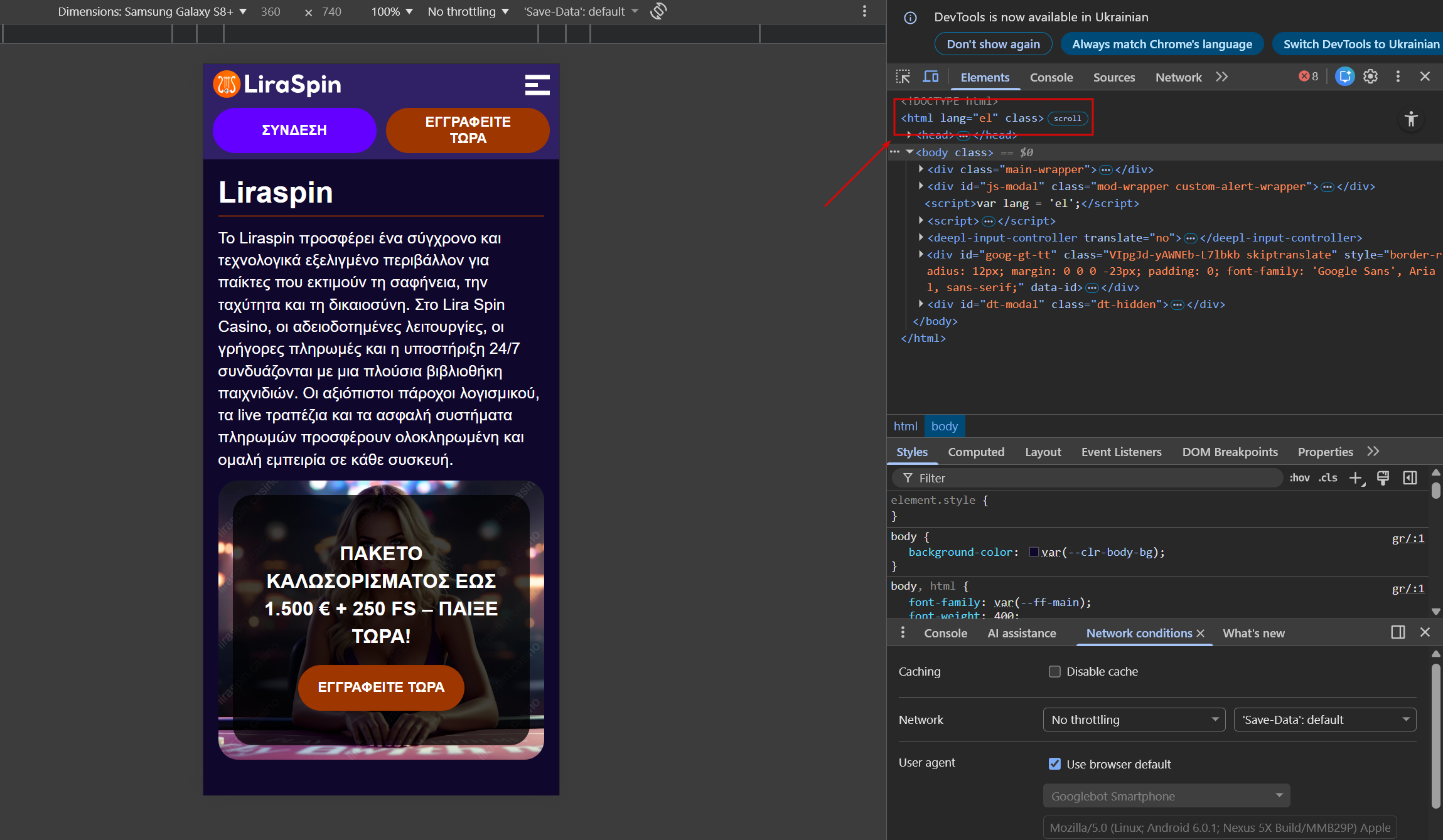Toggle the :hov element state button
Image resolution: width=1443 pixels, height=840 pixels.
(x=1299, y=478)
